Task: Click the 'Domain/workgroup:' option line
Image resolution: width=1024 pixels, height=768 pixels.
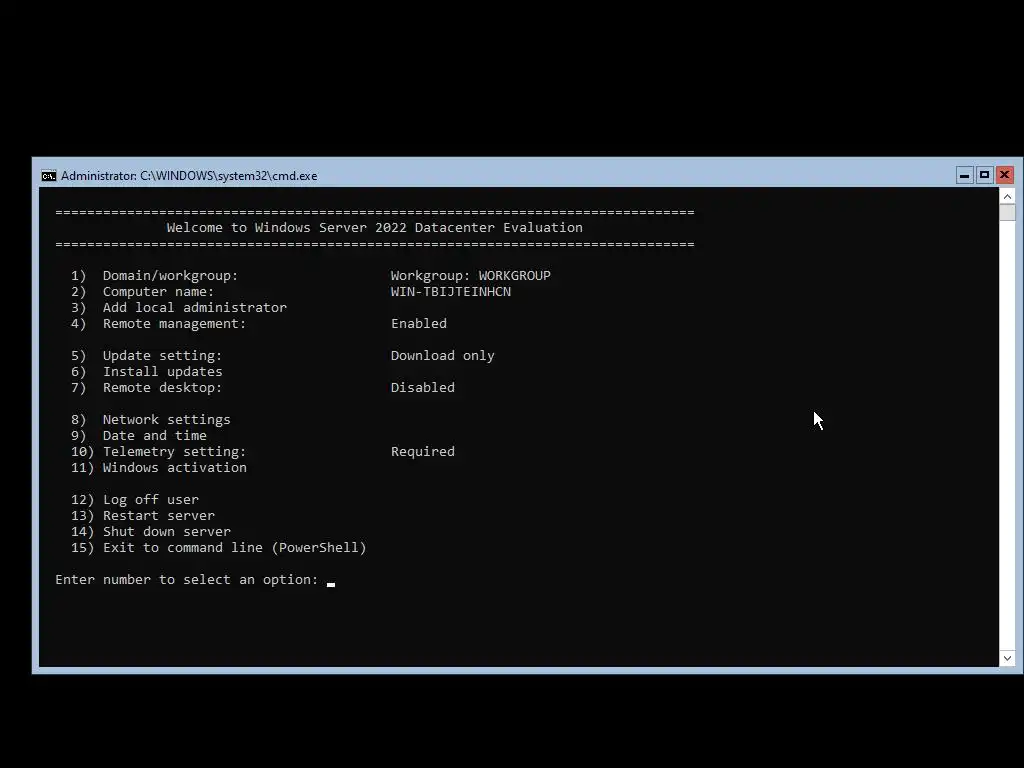Action: point(155,276)
